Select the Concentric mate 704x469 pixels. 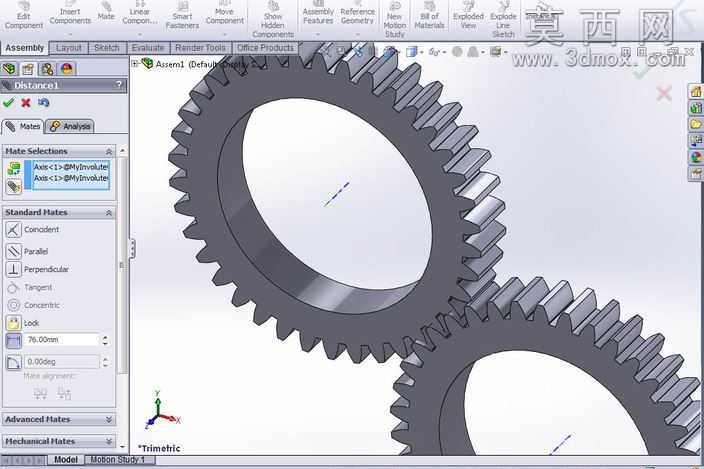pyautogui.click(x=33, y=305)
